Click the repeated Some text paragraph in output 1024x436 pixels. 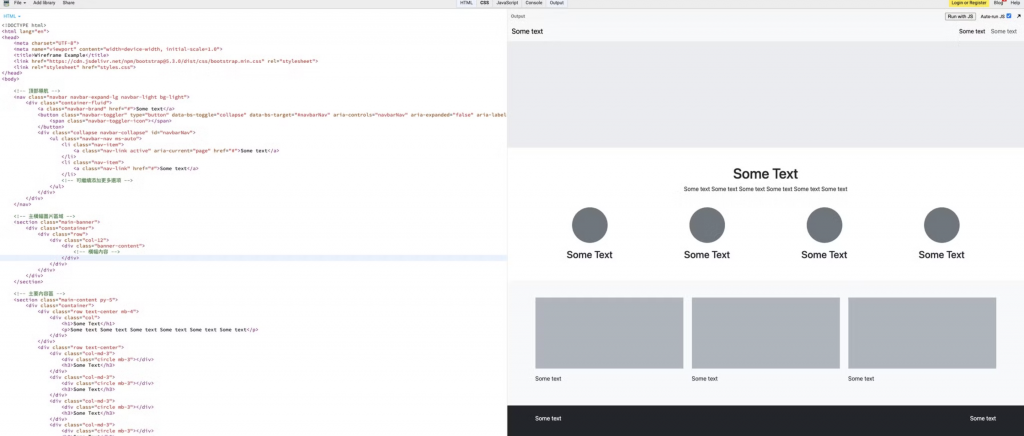[765, 189]
